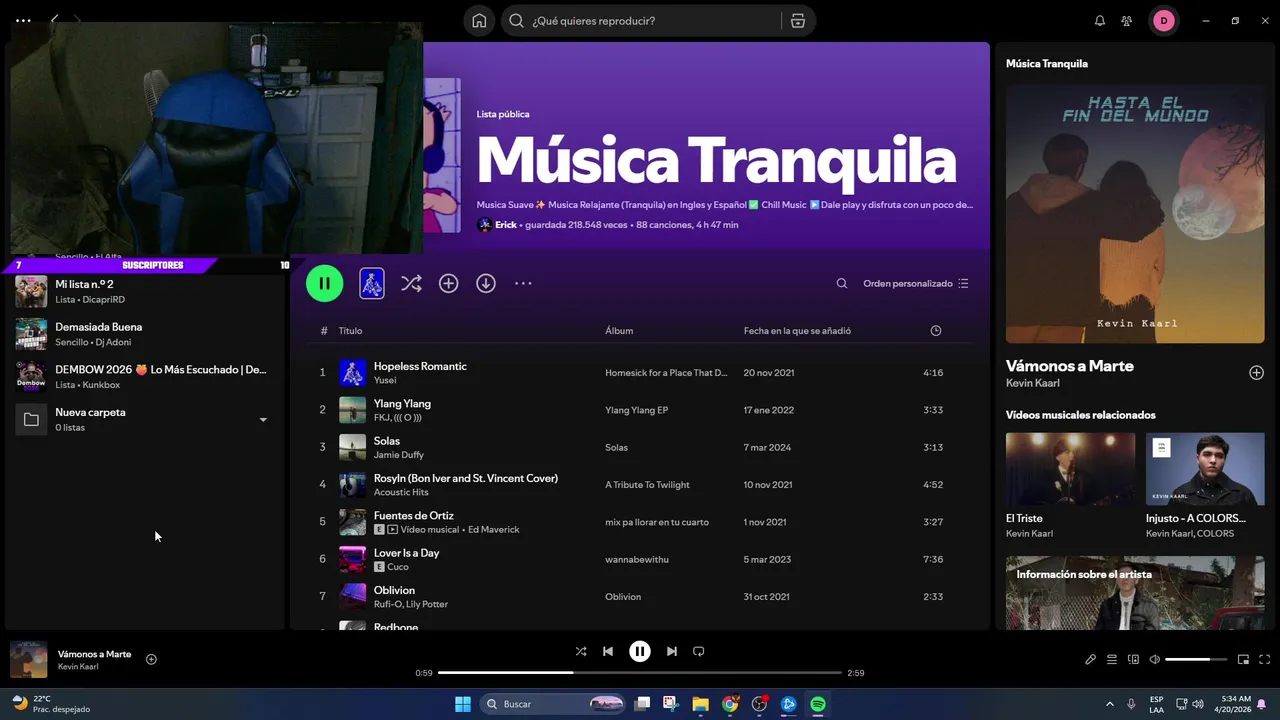Viewport: 1280px width, 720px height.
Task: Open three-dots menu at top left
Action: (23, 20)
